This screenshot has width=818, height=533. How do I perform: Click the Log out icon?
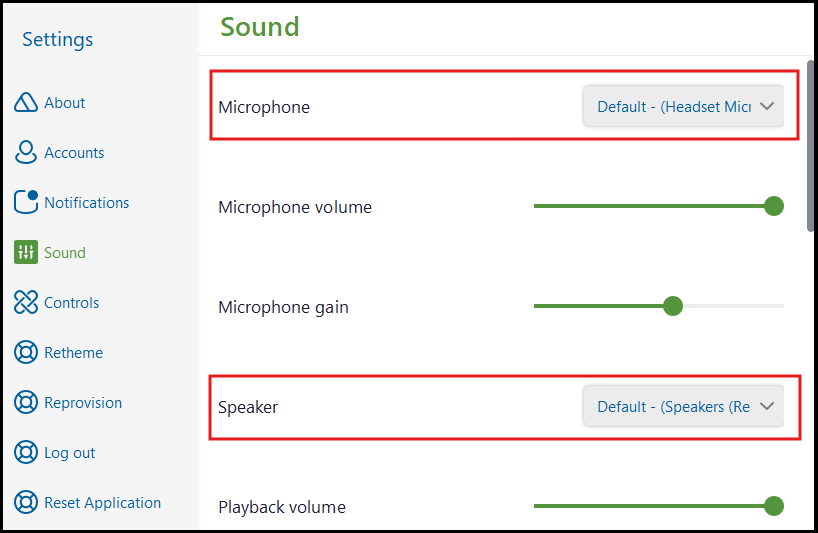click(x=26, y=453)
